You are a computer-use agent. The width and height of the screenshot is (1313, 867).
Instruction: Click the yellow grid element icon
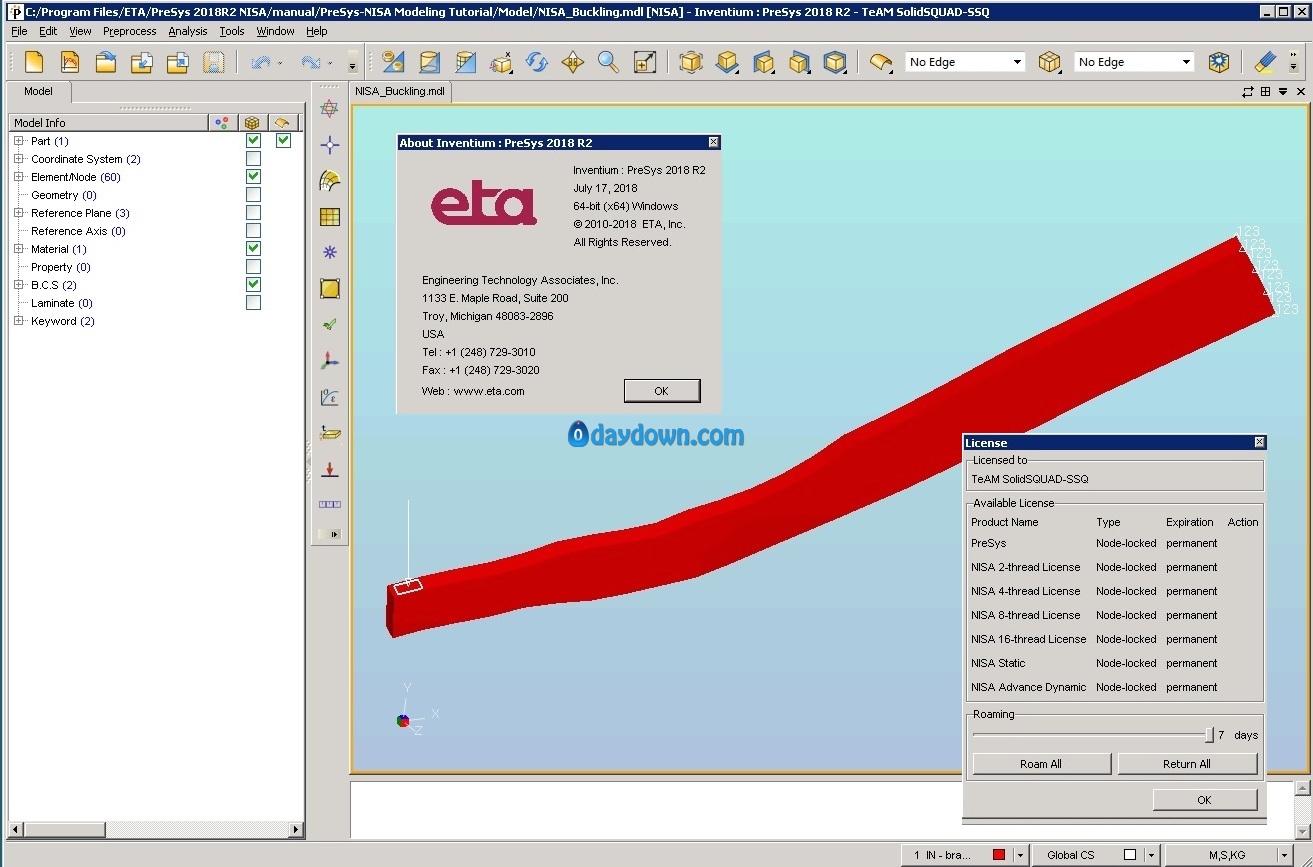330,217
